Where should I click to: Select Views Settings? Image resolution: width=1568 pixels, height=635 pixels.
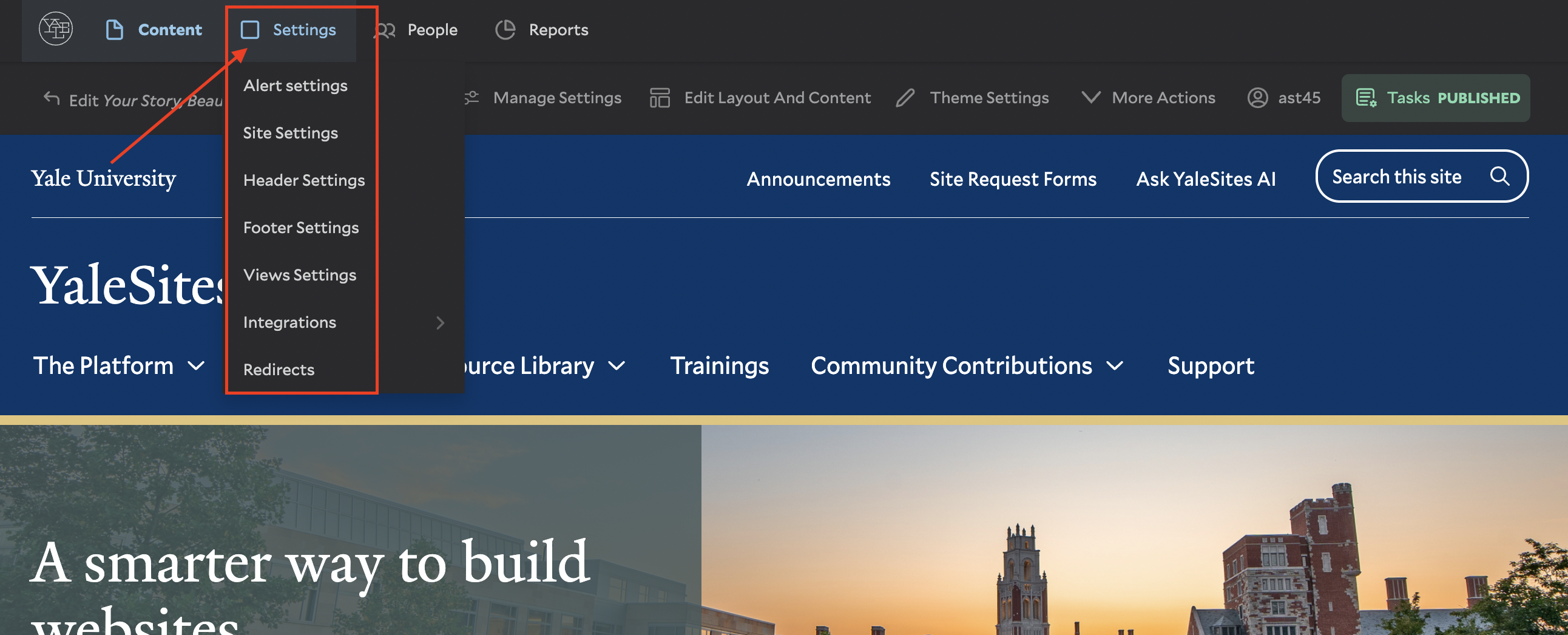300,275
